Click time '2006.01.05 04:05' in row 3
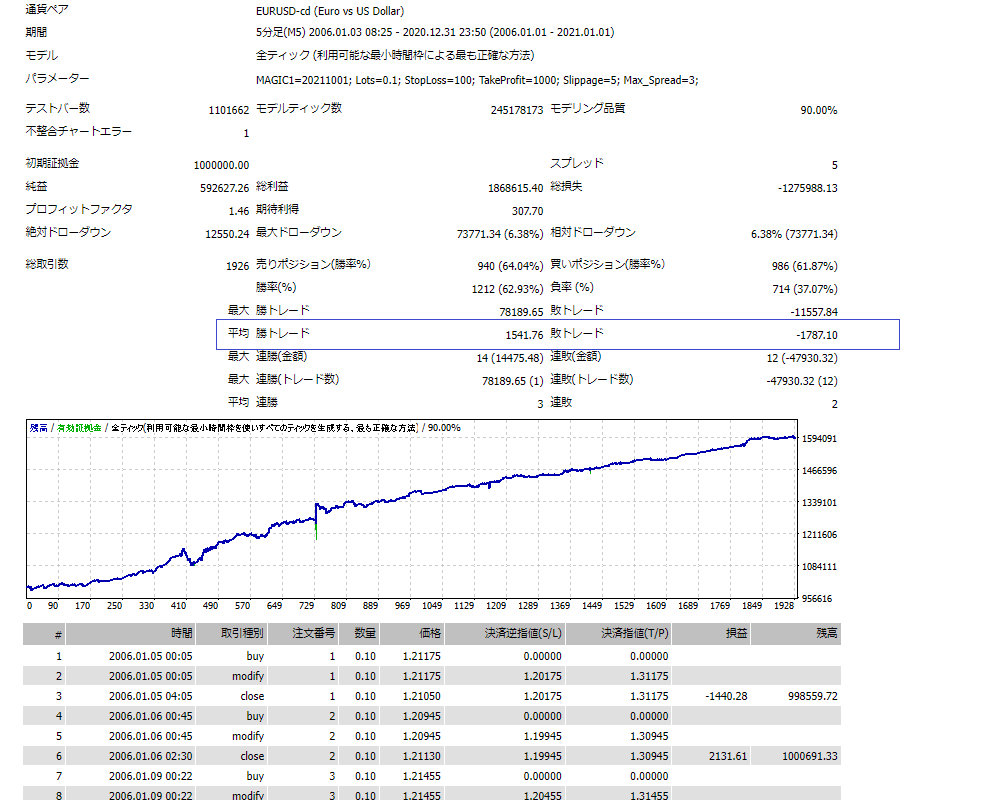The height and width of the screenshot is (800, 1000). [x=151, y=696]
